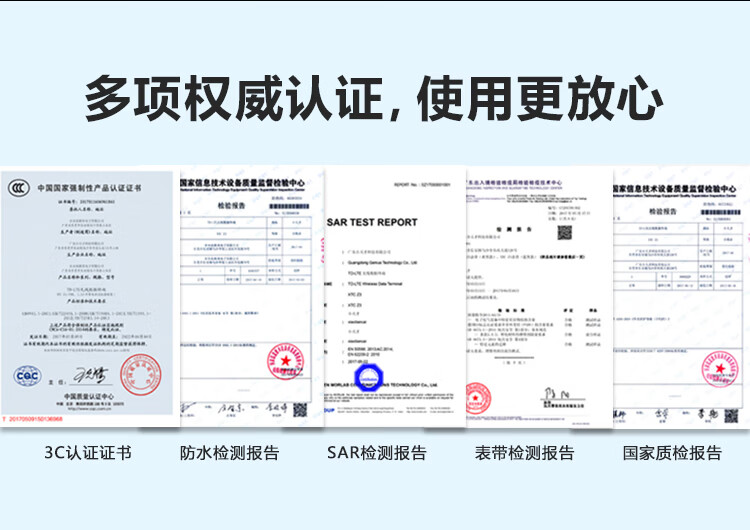This screenshot has height=530, width=750.
Task: Click the 3C认证证书 caption
Action: (88, 453)
